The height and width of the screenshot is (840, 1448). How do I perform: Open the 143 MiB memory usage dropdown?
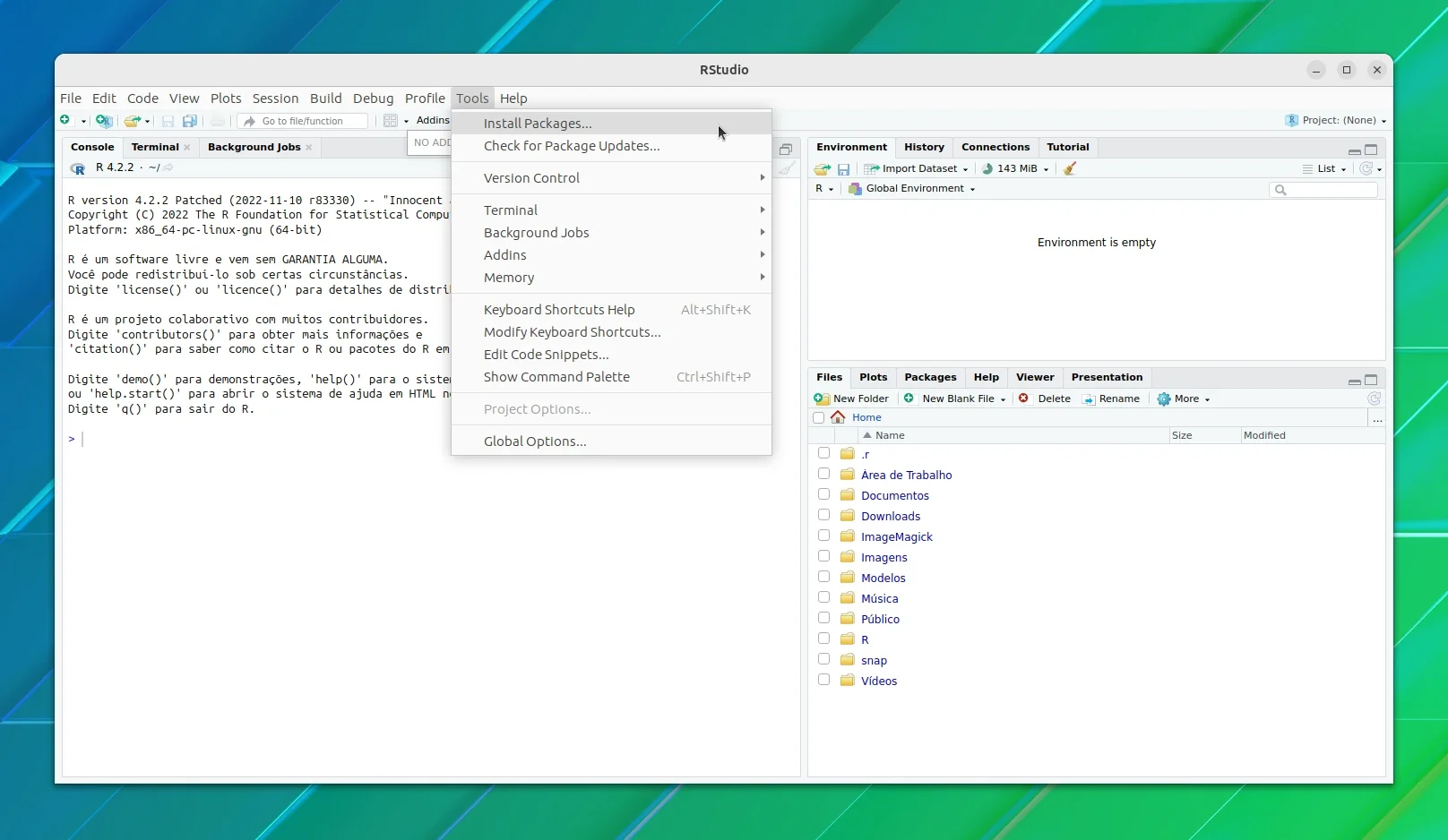coord(1014,168)
